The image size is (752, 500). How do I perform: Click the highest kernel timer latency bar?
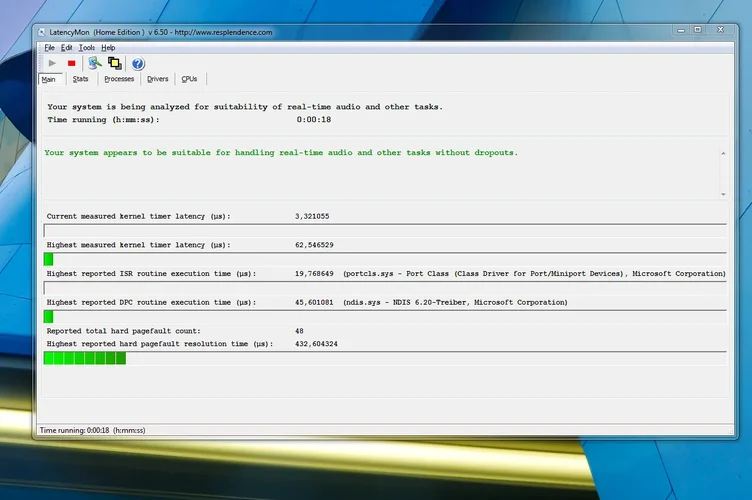click(x=49, y=259)
